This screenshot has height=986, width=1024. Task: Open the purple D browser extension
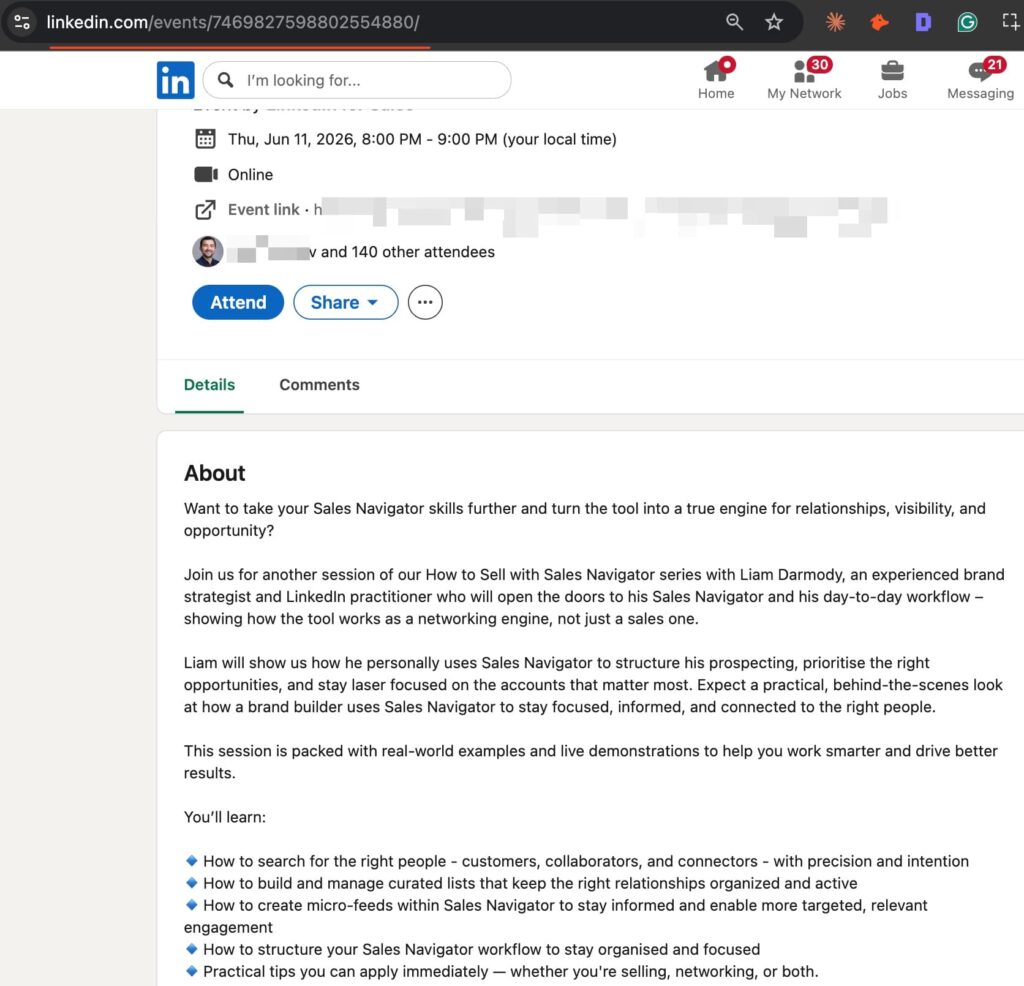pyautogui.click(x=923, y=22)
